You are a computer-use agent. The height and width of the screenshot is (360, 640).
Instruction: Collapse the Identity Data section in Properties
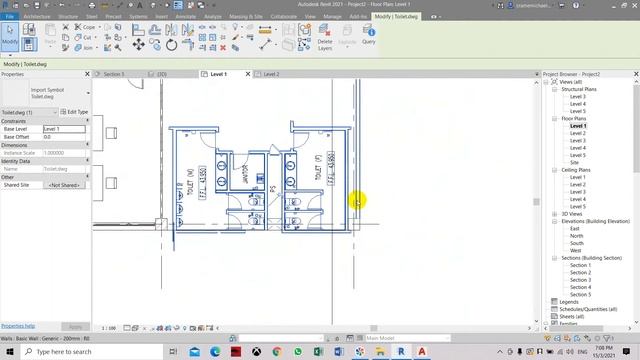(87, 161)
